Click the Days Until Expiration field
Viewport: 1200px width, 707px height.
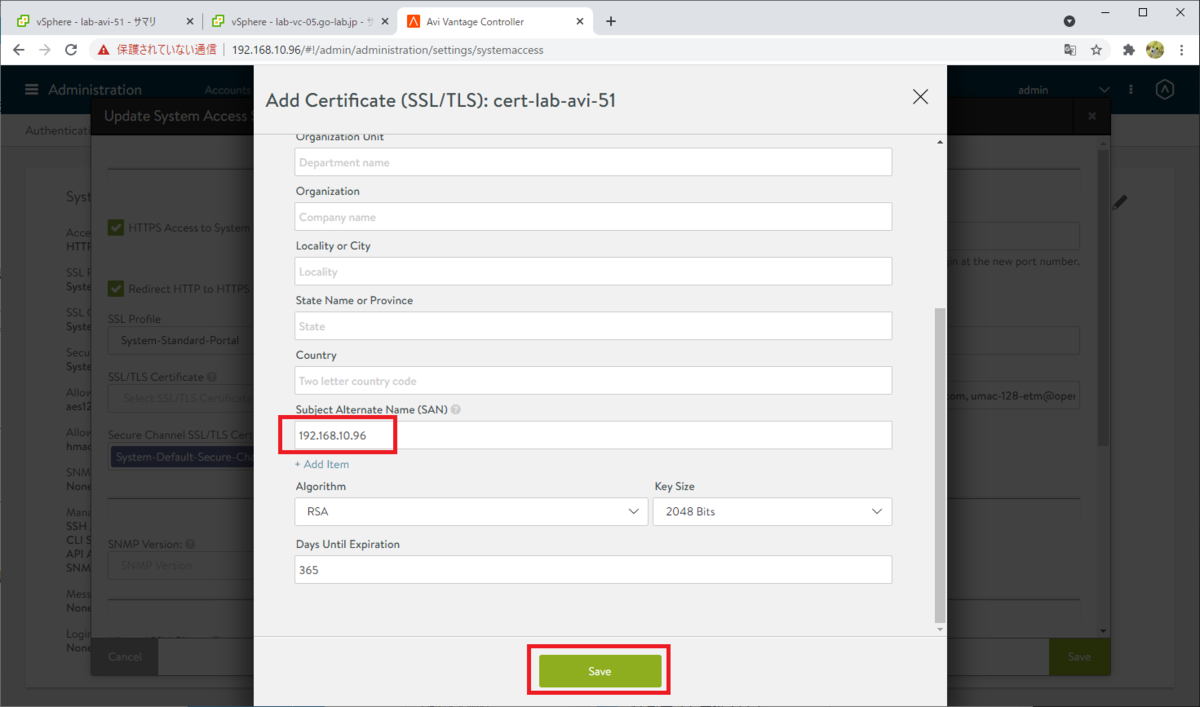click(593, 570)
